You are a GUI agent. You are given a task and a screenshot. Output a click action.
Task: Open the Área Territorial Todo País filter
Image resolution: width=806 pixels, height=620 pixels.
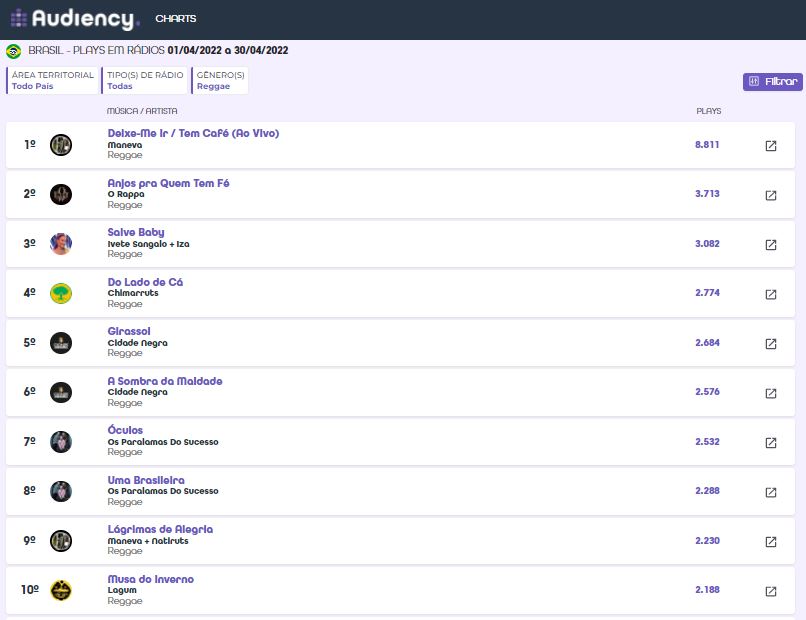coord(52,81)
